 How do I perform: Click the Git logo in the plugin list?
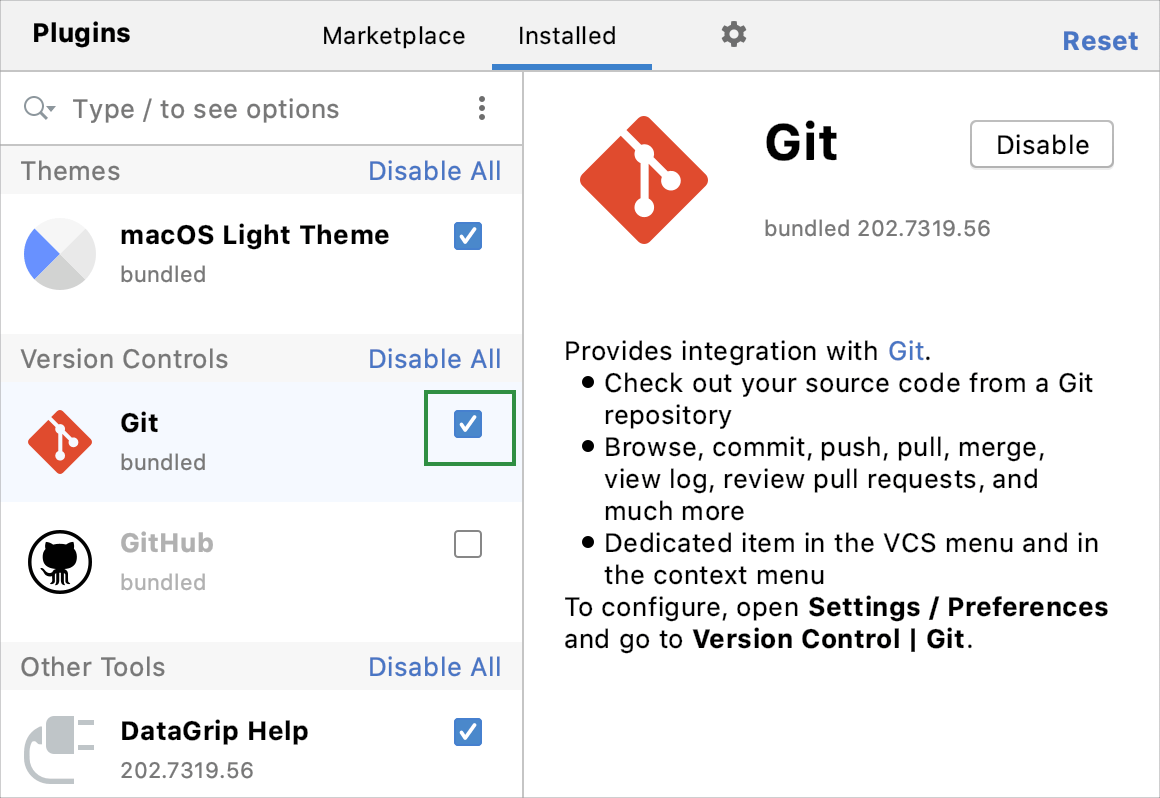60,442
